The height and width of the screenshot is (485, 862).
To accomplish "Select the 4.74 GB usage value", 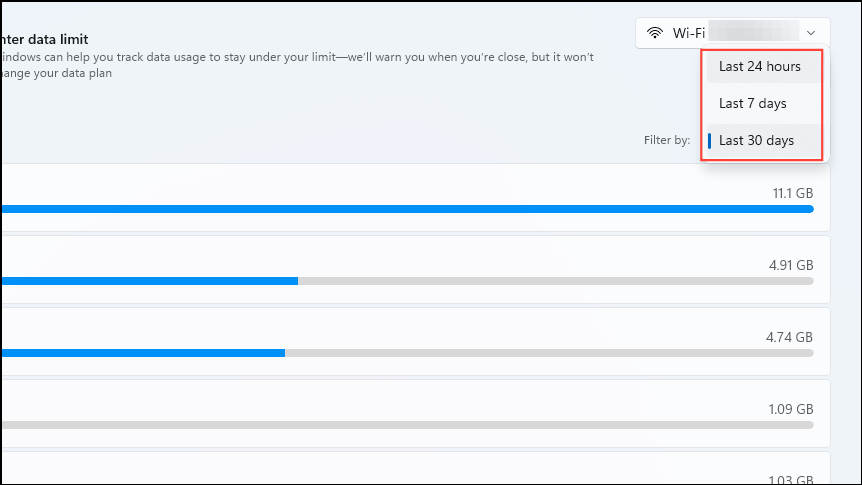I will (789, 337).
